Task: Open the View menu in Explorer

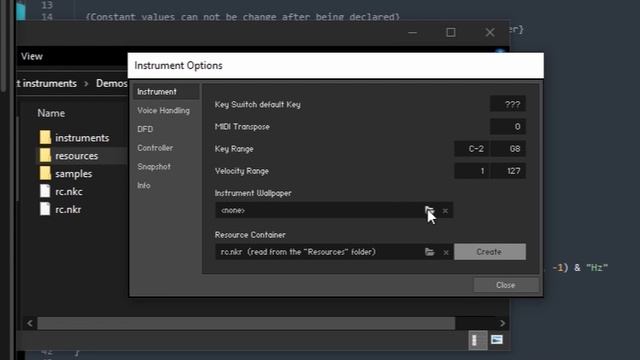Action: click(32, 56)
